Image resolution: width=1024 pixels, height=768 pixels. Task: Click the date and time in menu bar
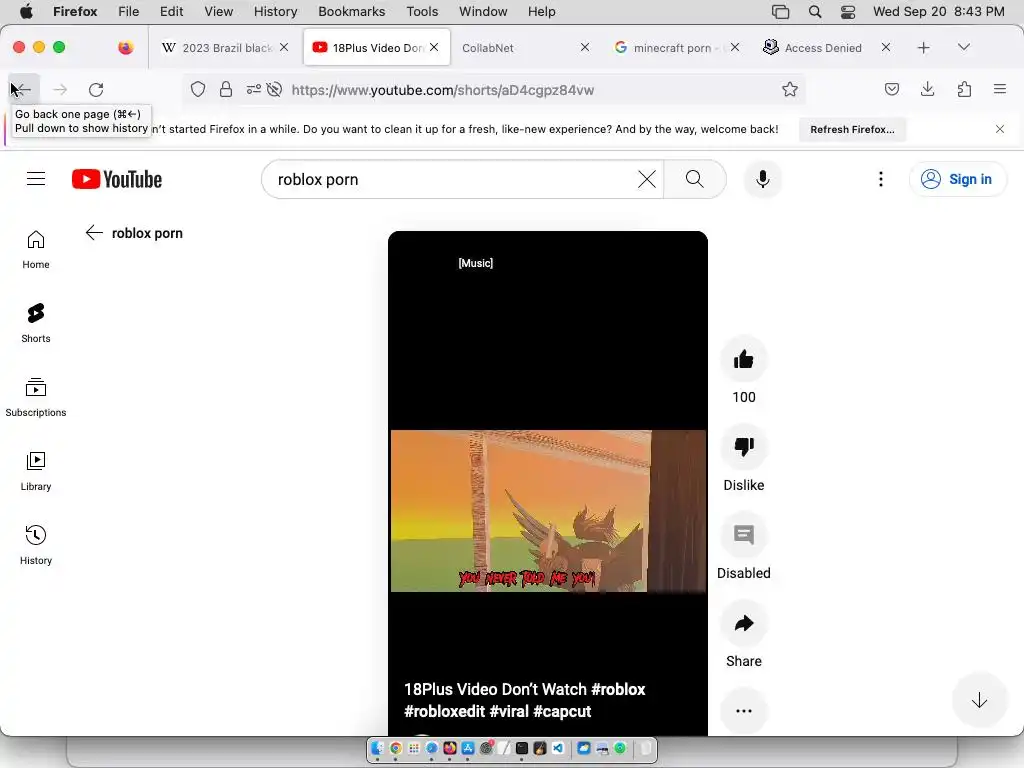[938, 11]
